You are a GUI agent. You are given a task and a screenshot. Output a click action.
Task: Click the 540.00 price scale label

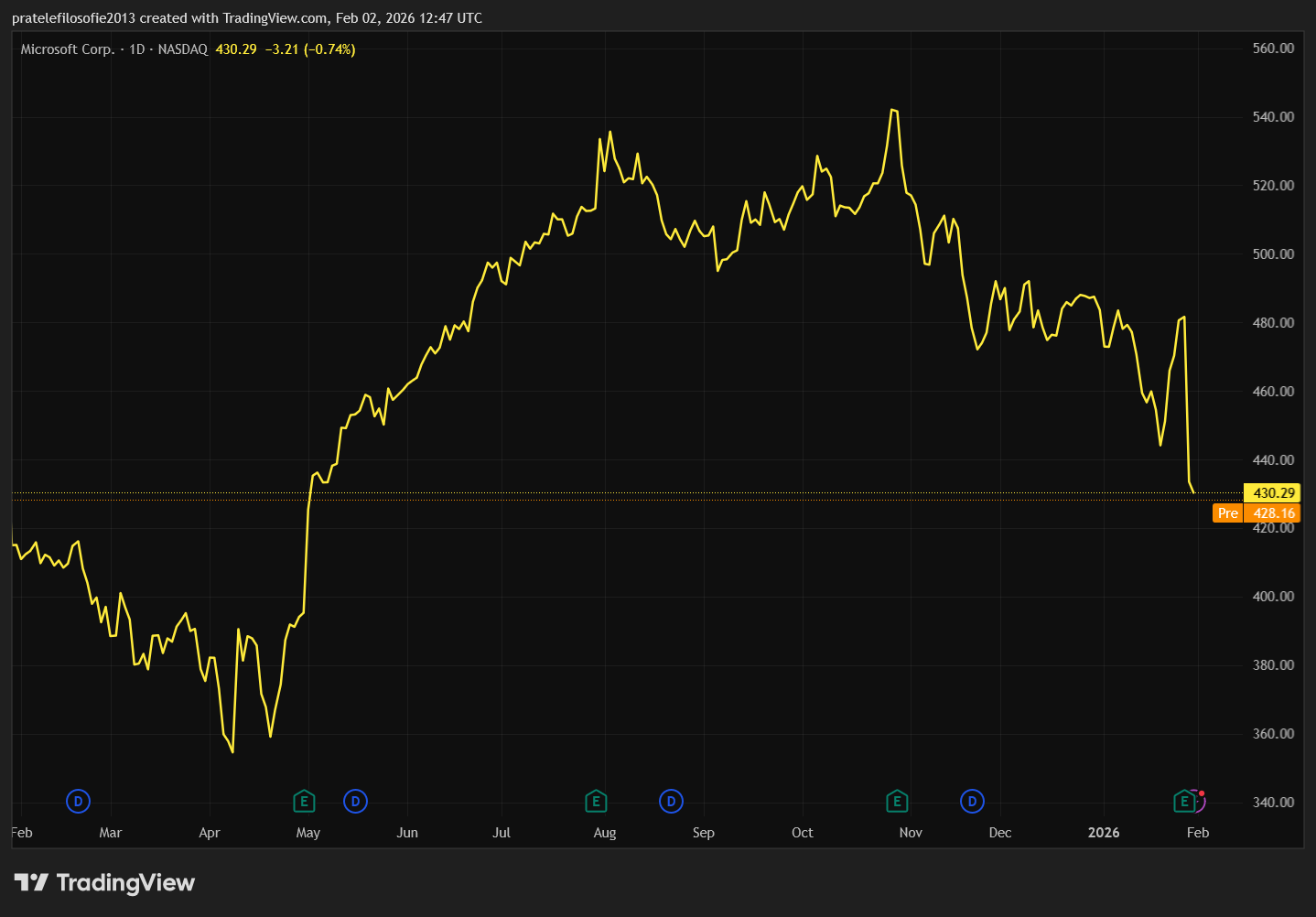coord(1273,117)
